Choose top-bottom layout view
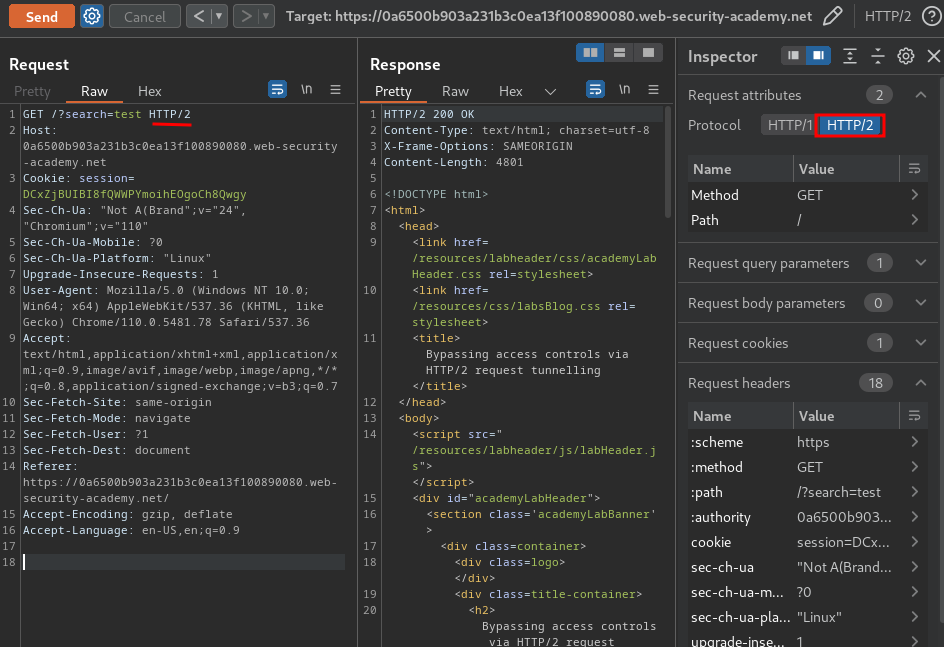This screenshot has height=647, width=944. (619, 53)
